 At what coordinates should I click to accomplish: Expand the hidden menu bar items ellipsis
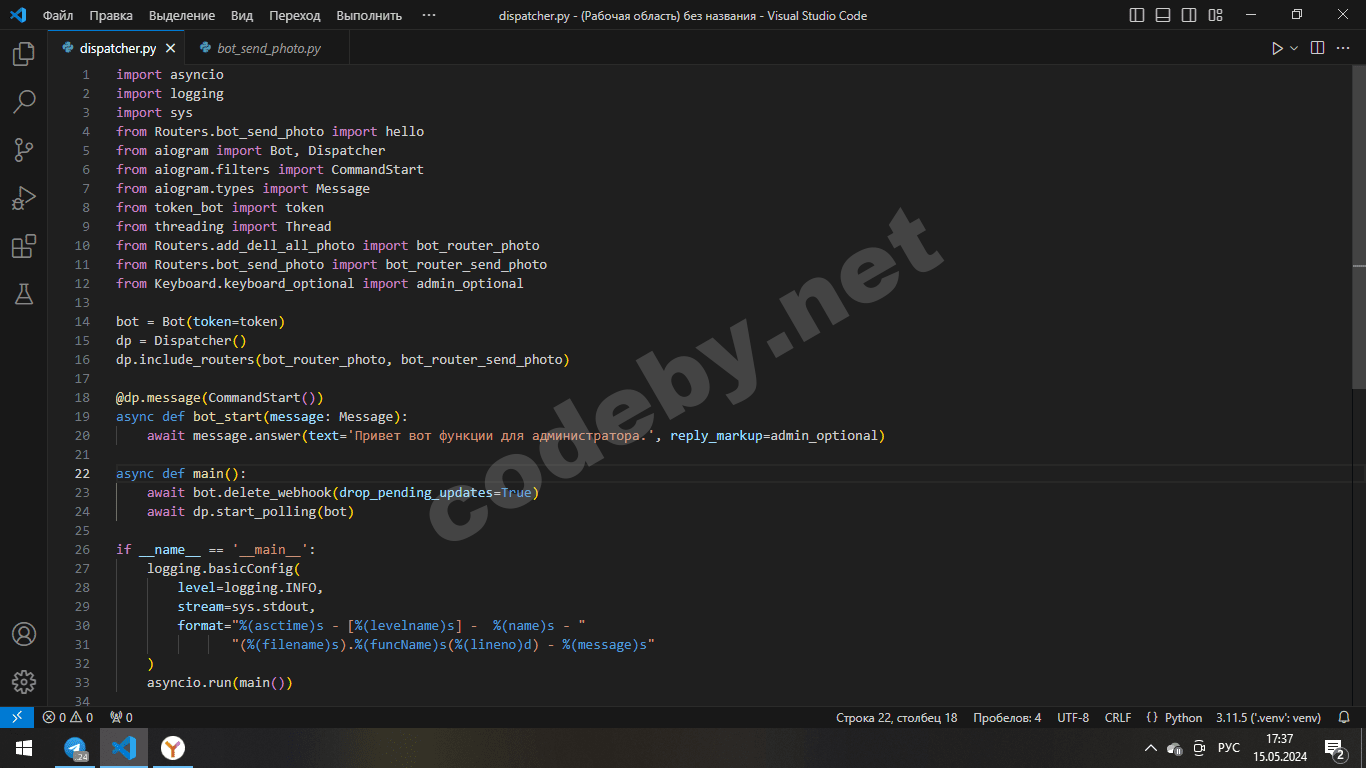point(429,15)
